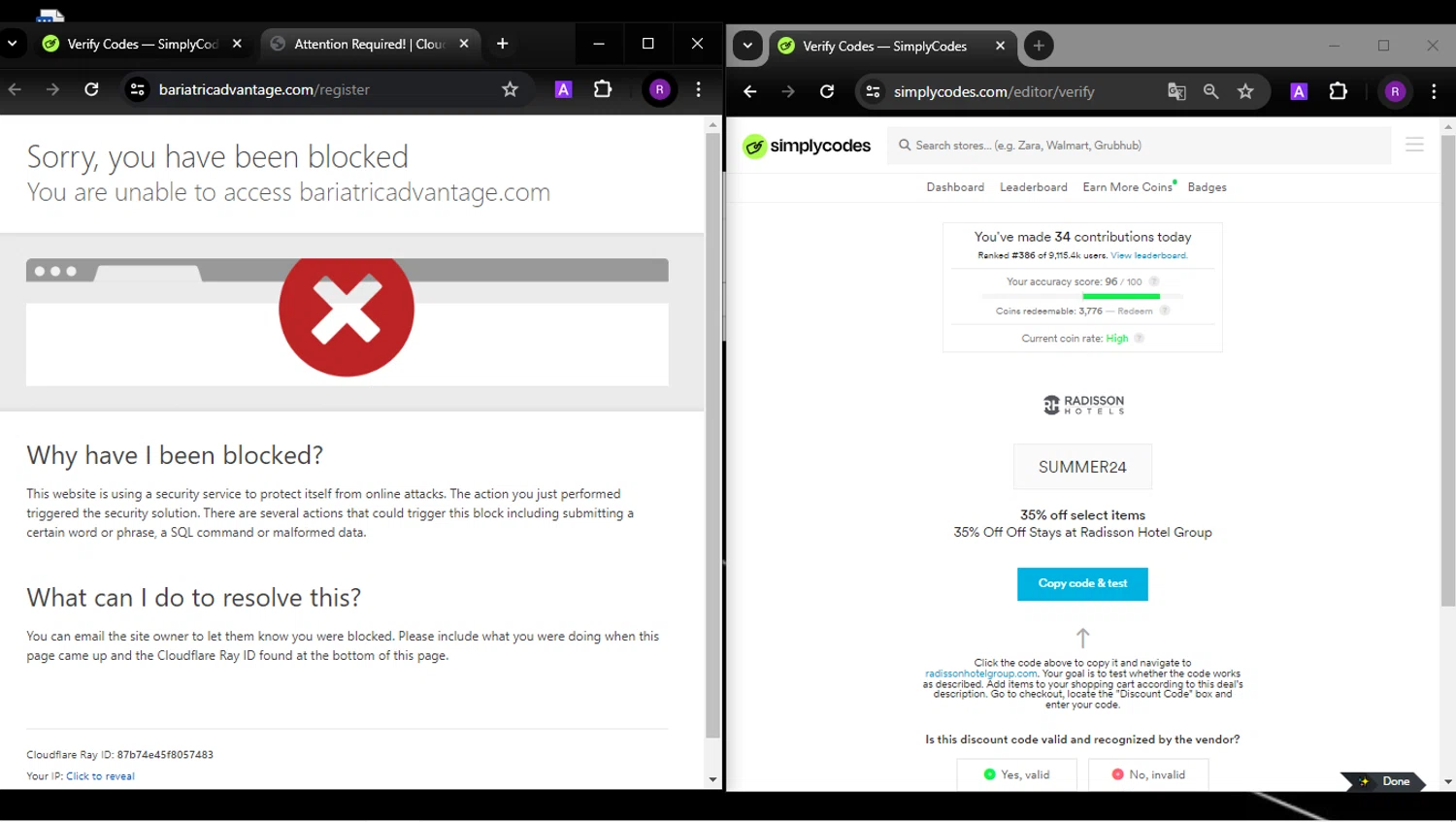Click the SimplyCodes logo
The height and width of the screenshot is (822, 1456).
[x=807, y=146]
